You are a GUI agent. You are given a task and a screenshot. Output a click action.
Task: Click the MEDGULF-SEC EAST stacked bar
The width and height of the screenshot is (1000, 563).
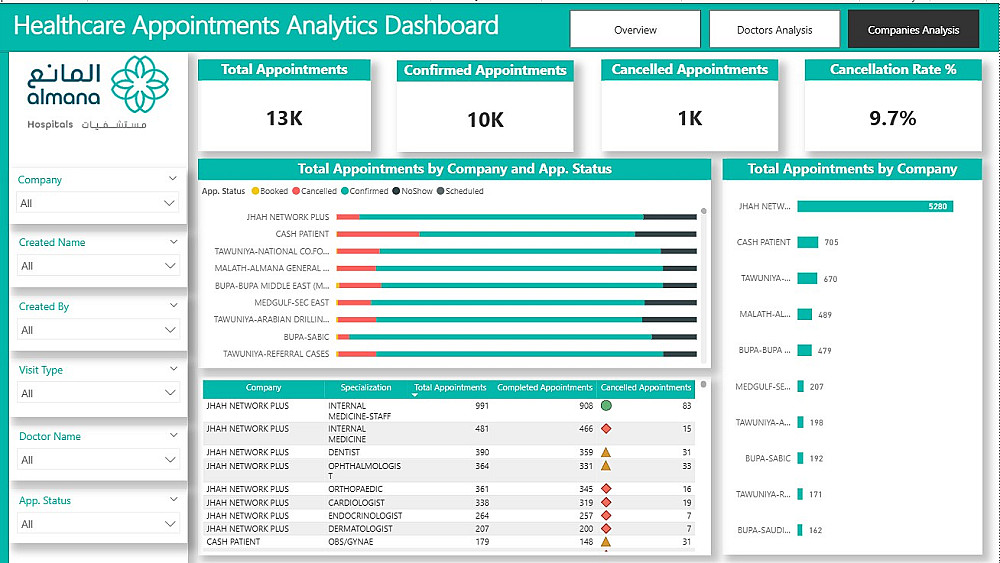pyautogui.click(x=517, y=302)
